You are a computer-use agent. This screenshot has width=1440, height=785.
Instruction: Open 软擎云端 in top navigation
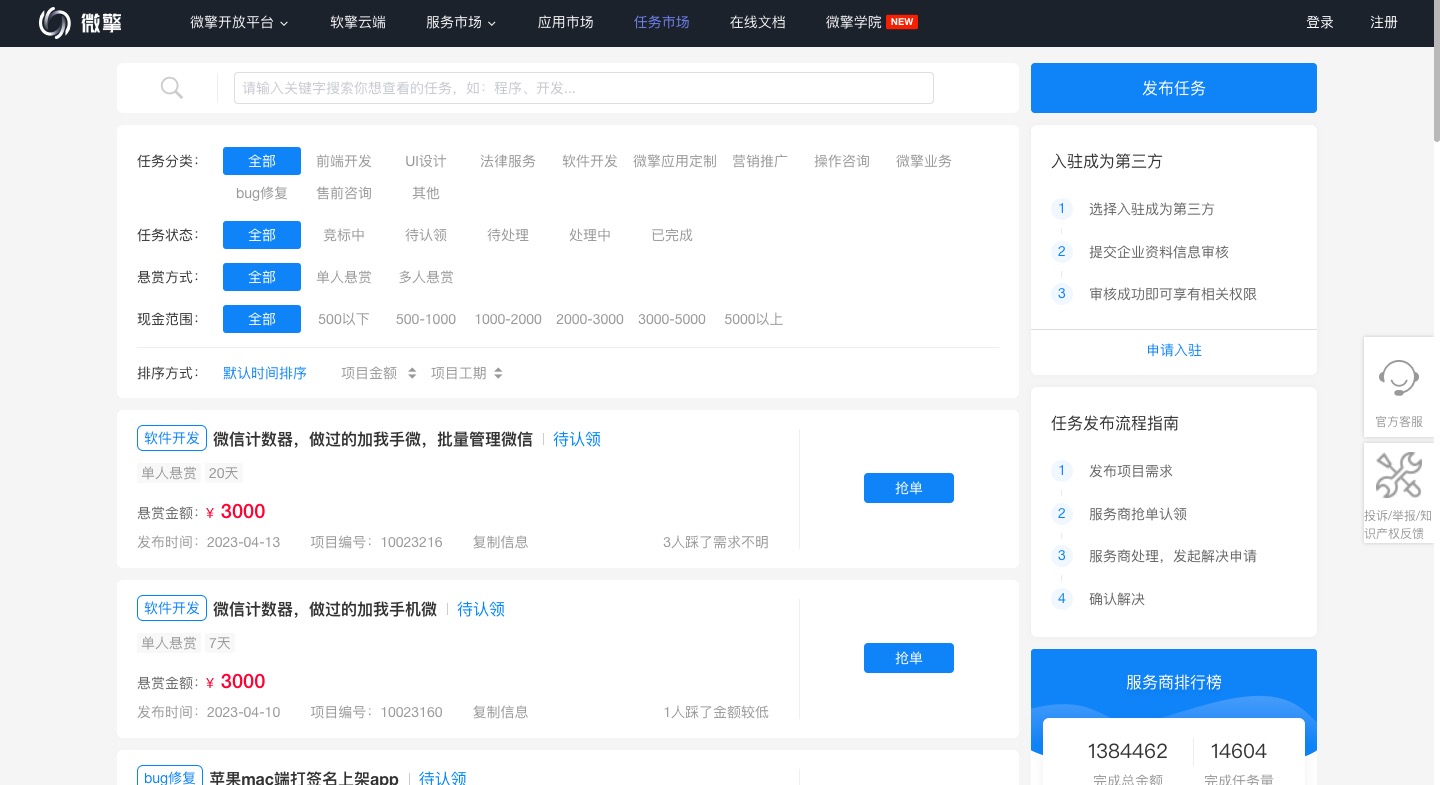pos(358,22)
